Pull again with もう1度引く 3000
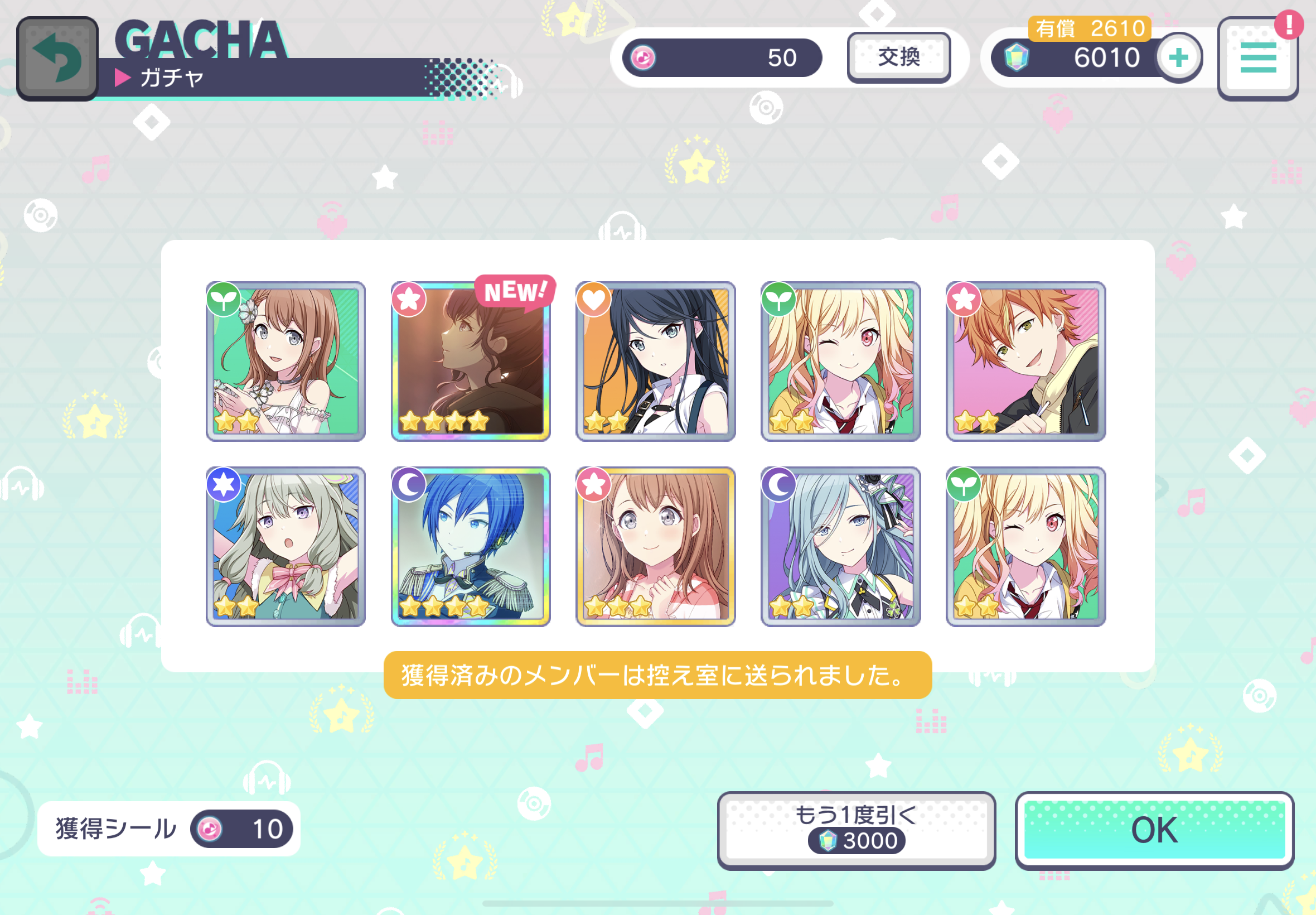1316x915 pixels. (x=857, y=830)
